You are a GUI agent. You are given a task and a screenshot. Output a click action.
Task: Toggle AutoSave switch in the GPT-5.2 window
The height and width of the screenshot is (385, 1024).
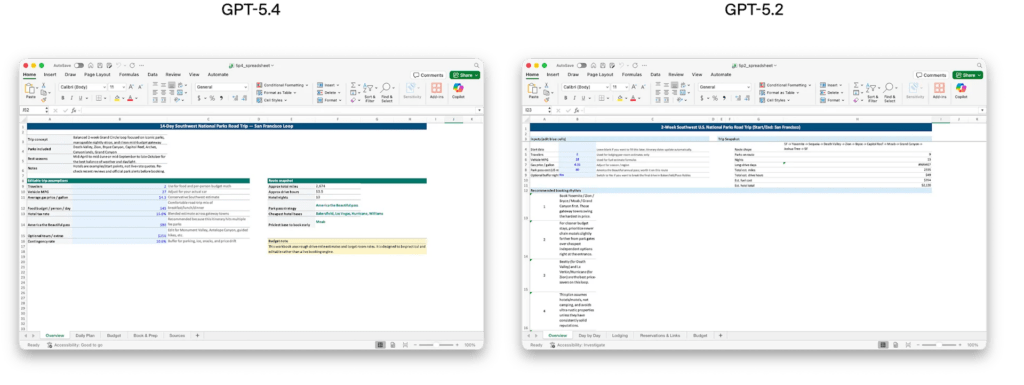581,65
